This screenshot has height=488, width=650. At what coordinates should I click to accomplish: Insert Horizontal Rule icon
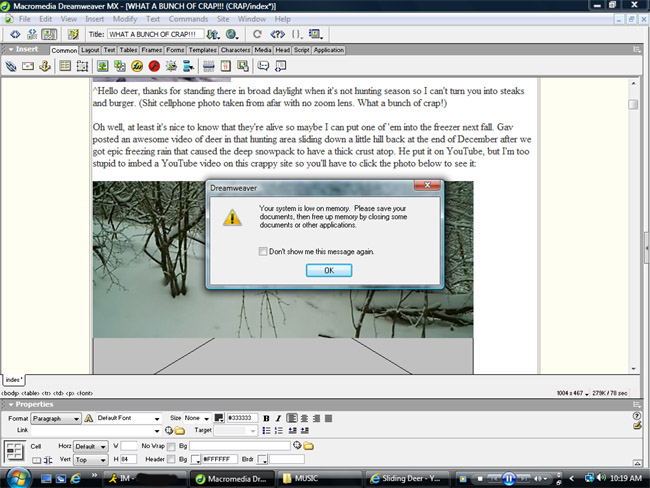[209, 66]
